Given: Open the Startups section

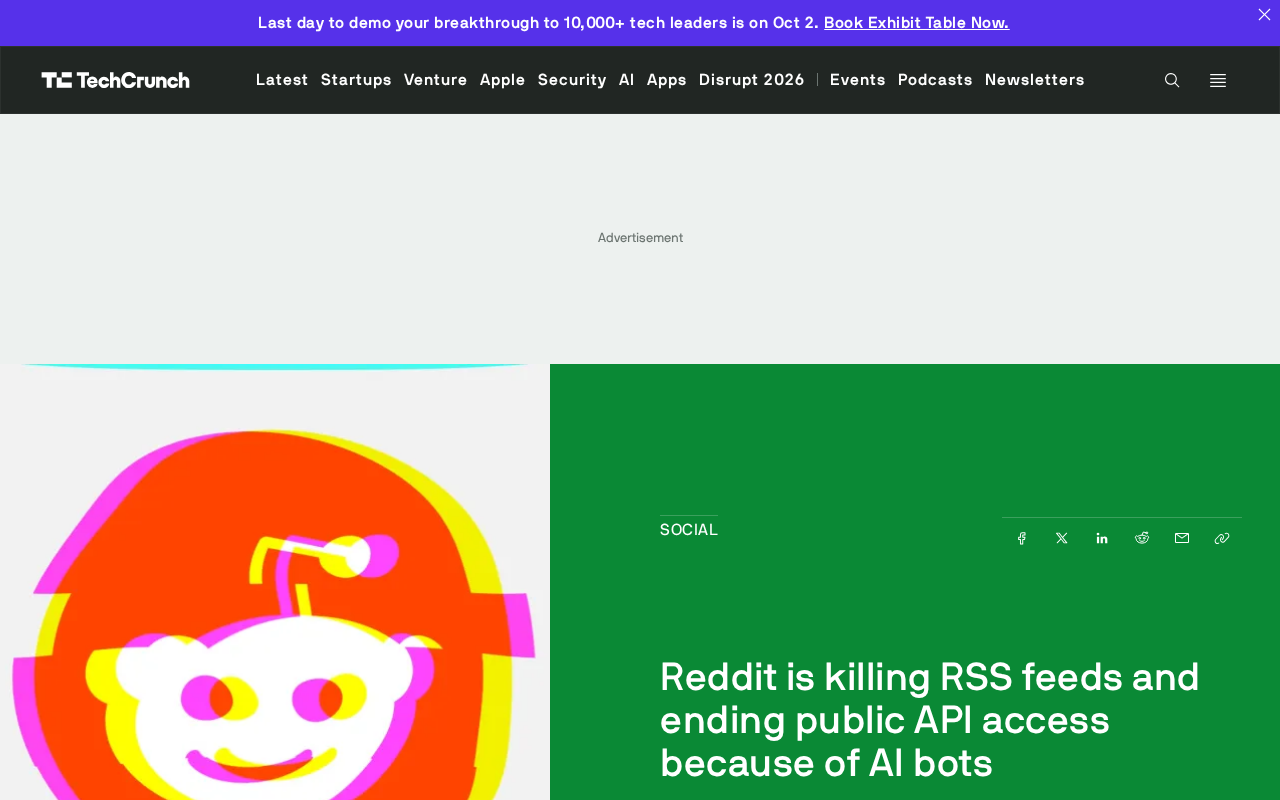Looking at the screenshot, I should tap(356, 80).
